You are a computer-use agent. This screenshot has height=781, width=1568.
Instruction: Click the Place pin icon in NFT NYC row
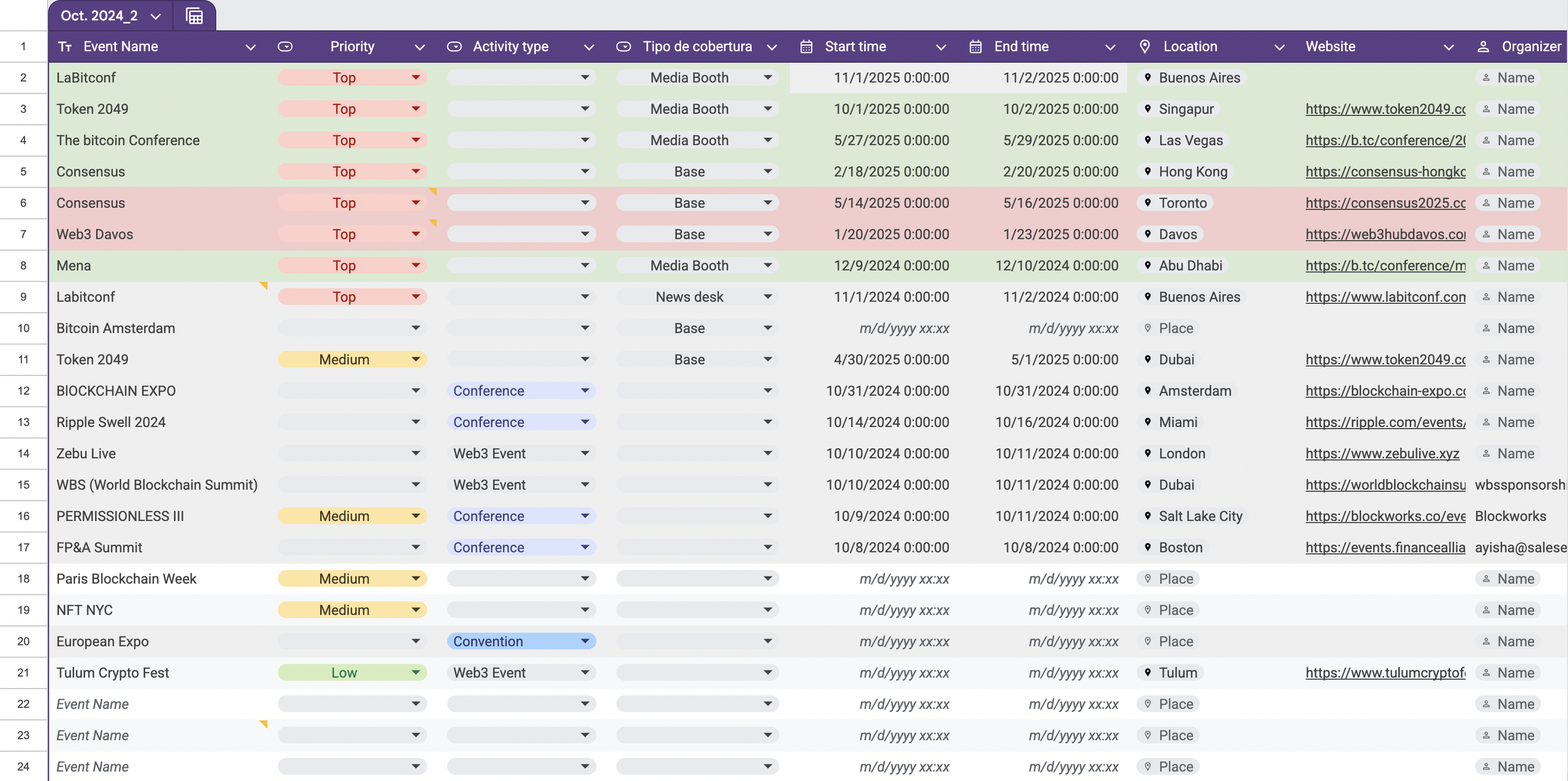coord(1148,610)
